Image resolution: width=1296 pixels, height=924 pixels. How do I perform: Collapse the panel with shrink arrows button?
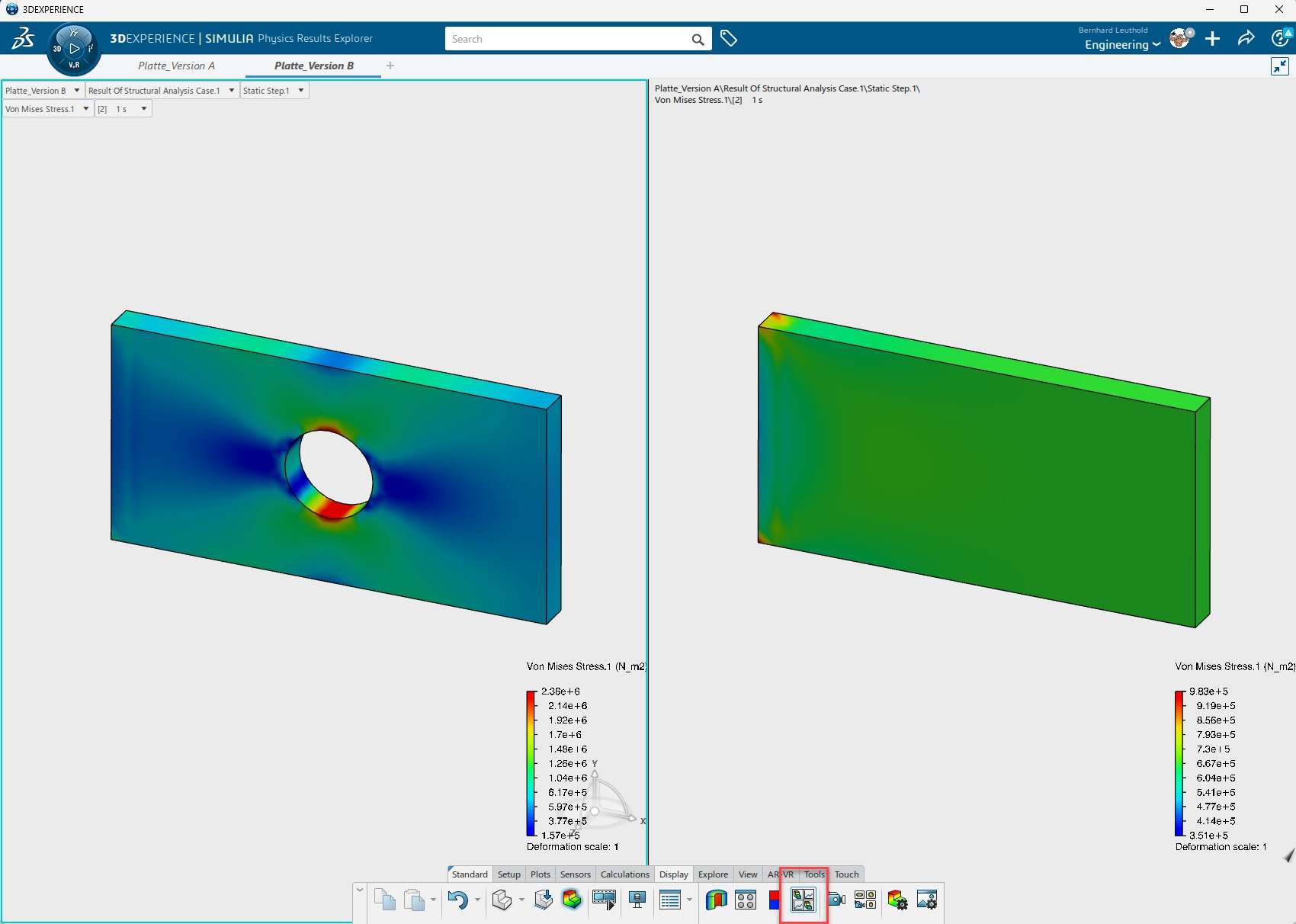[1279, 66]
